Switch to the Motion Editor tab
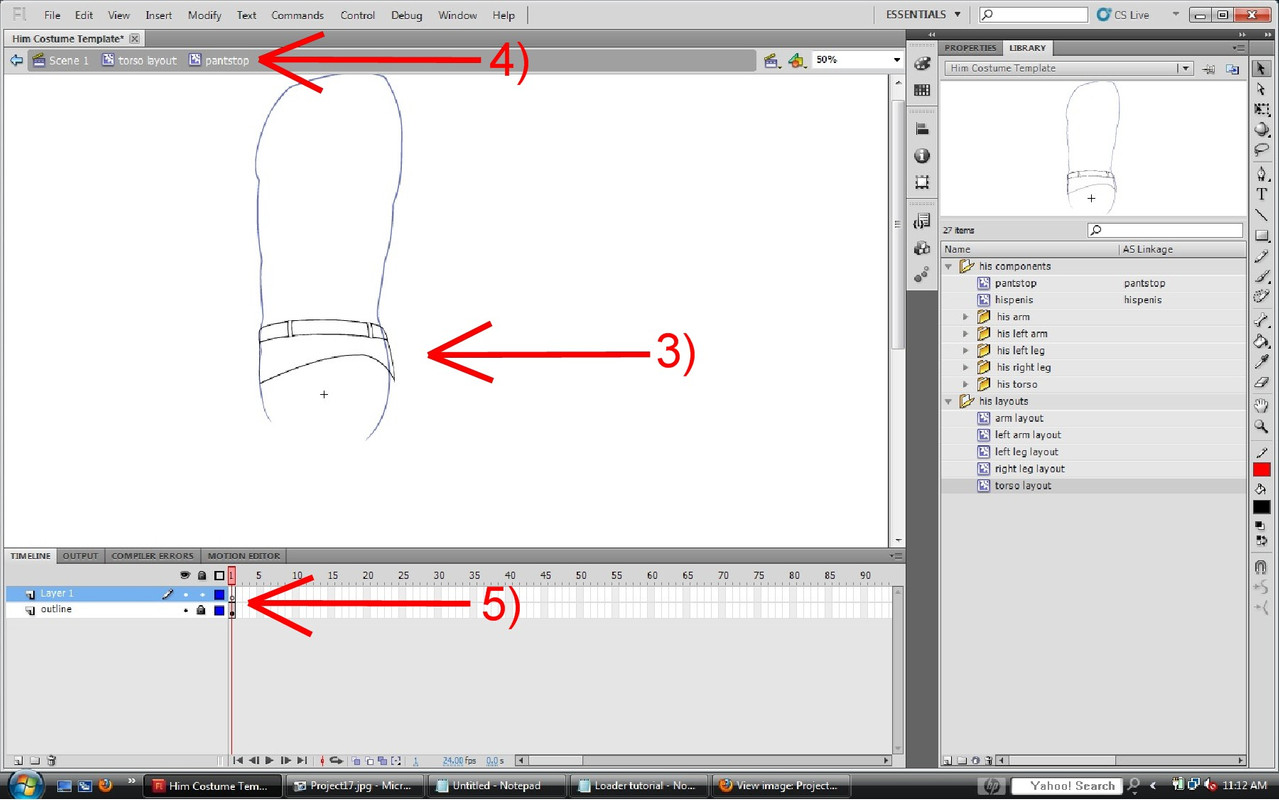Image resolution: width=1279 pixels, height=800 pixels. pos(243,556)
